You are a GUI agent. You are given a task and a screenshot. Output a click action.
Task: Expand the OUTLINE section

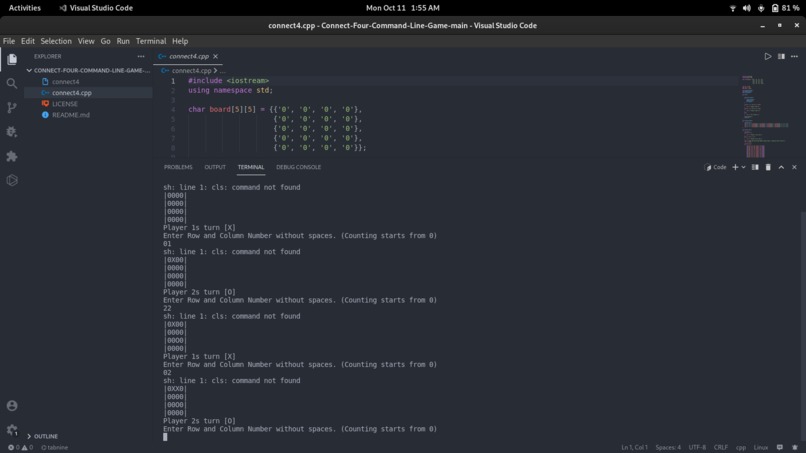click(x=88, y=436)
